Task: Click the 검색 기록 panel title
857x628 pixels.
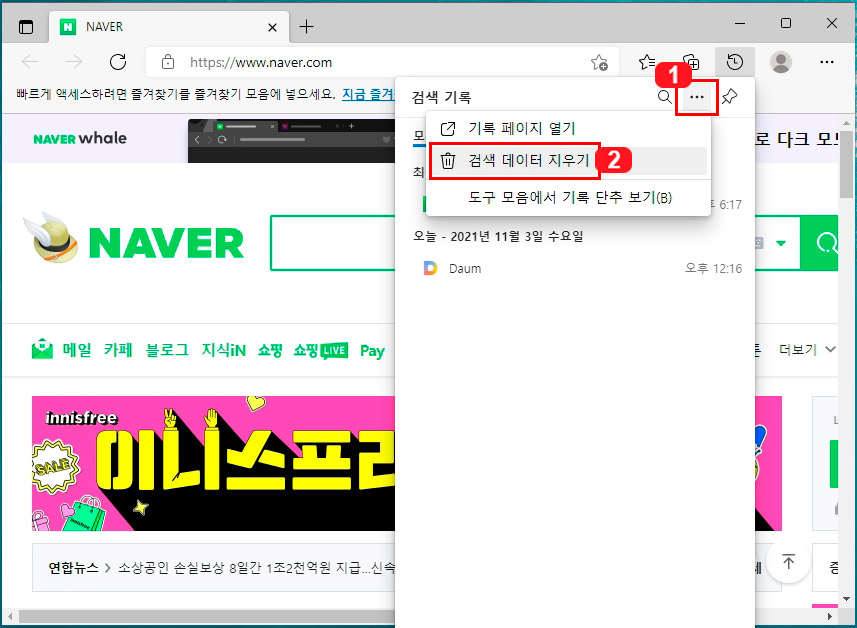Action: (x=441, y=97)
